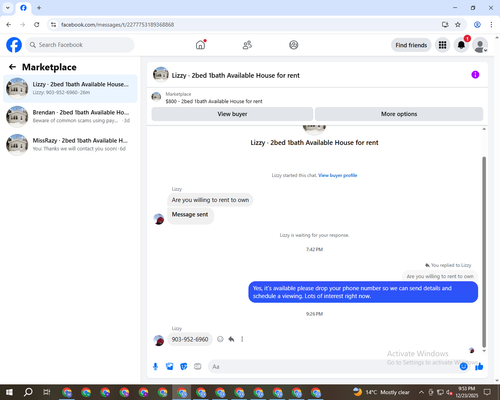
Task: Reload the page in browser
Action: point(37,25)
